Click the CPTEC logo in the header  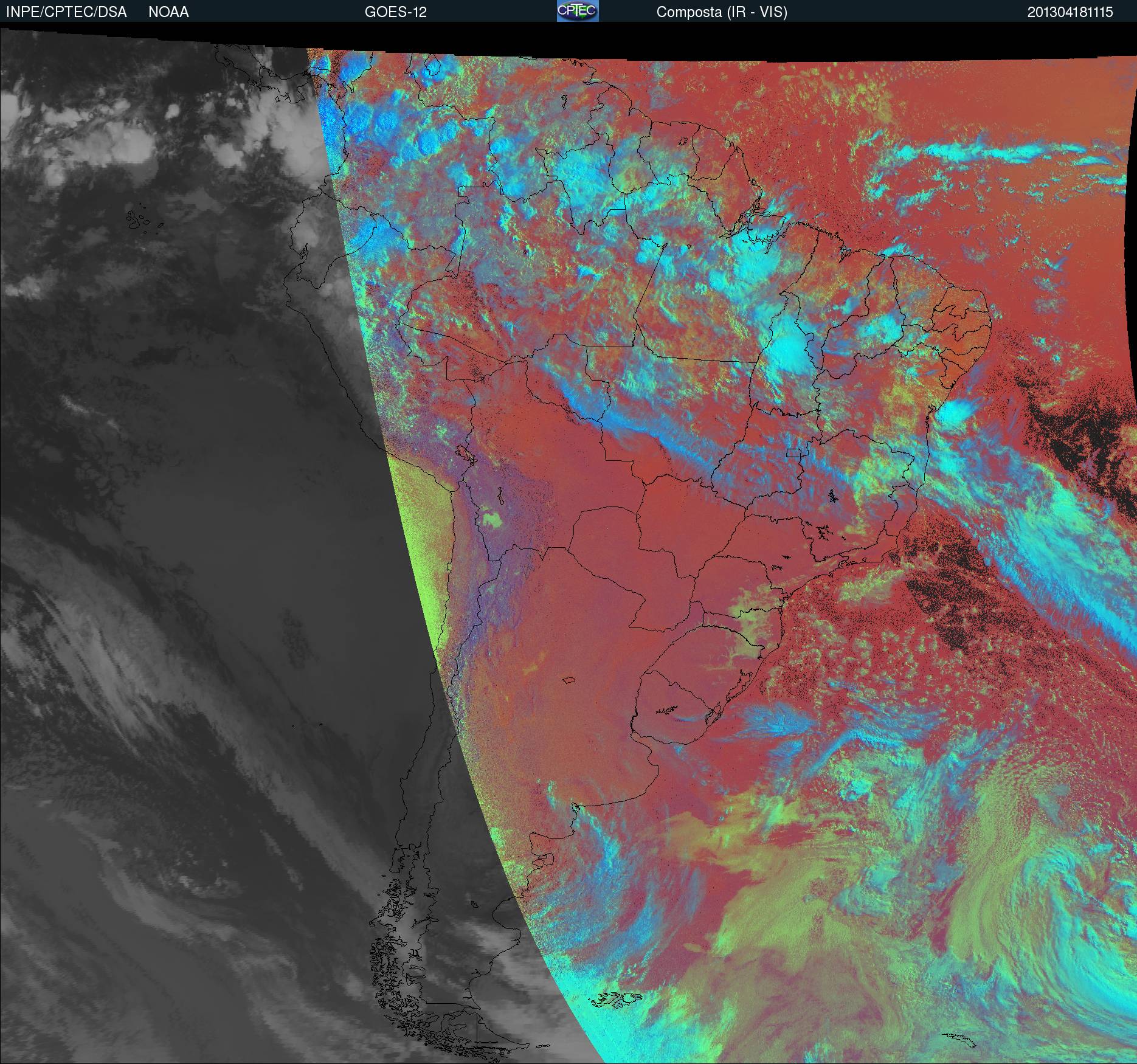(x=578, y=11)
